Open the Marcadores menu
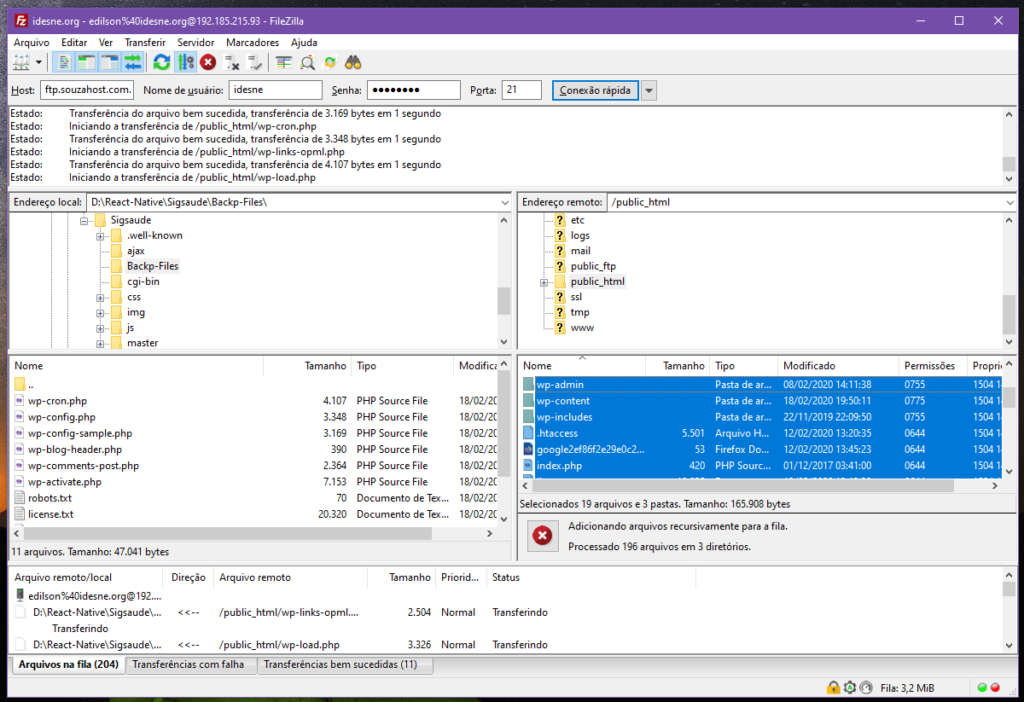This screenshot has height=702, width=1024. point(252,42)
